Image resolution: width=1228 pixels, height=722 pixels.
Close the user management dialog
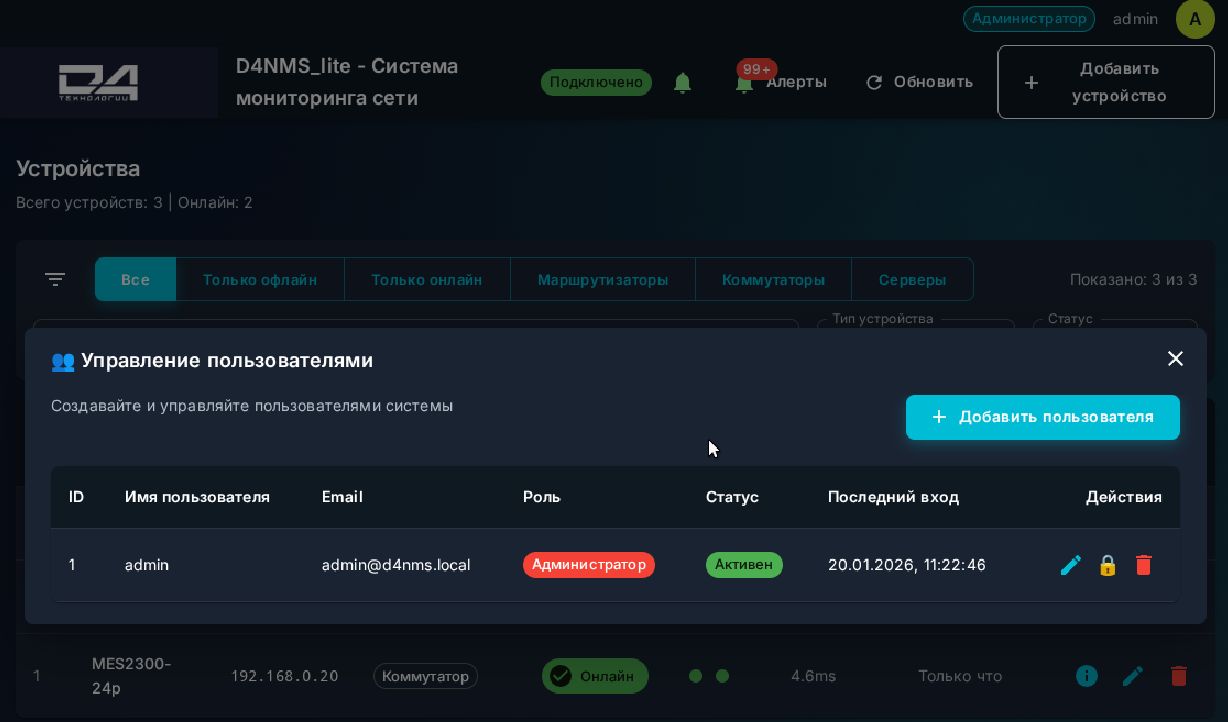1175,359
